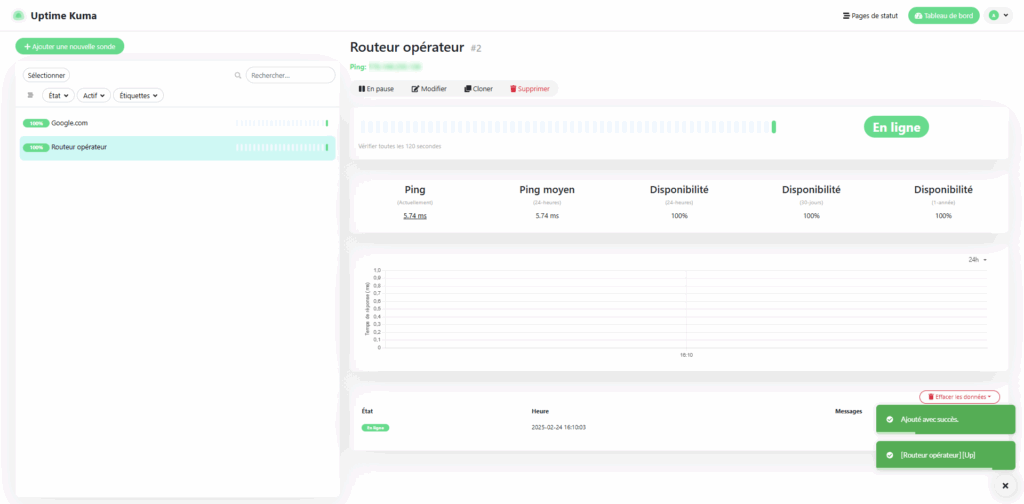This screenshot has height=504, width=1024.
Task: Click the search magnifier icon
Action: click(238, 75)
